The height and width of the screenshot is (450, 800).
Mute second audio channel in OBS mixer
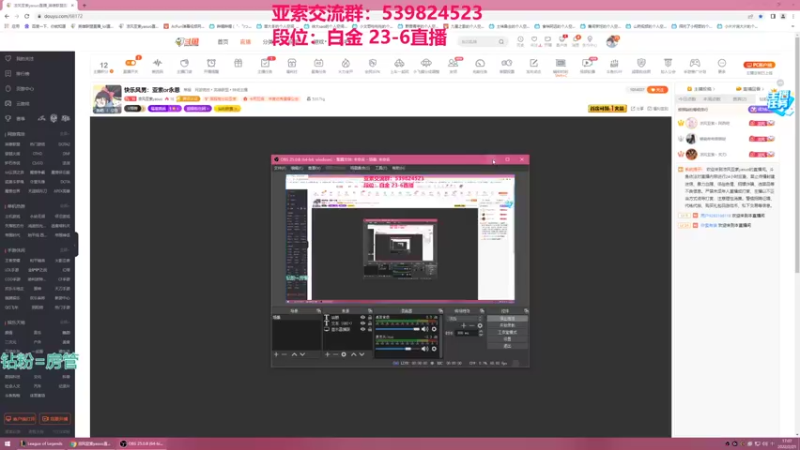424,349
